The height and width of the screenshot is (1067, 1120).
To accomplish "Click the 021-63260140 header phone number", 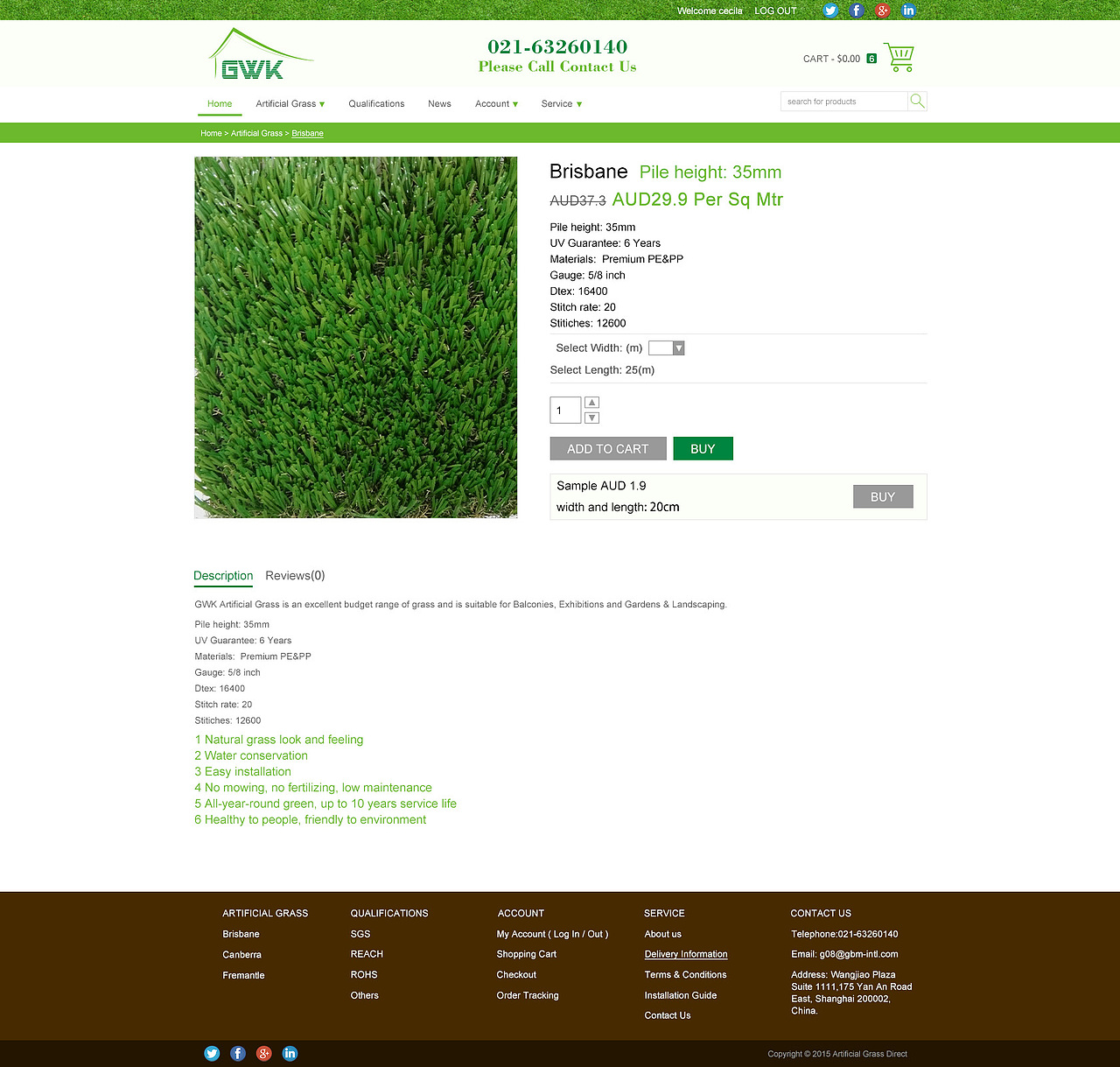I will [557, 46].
